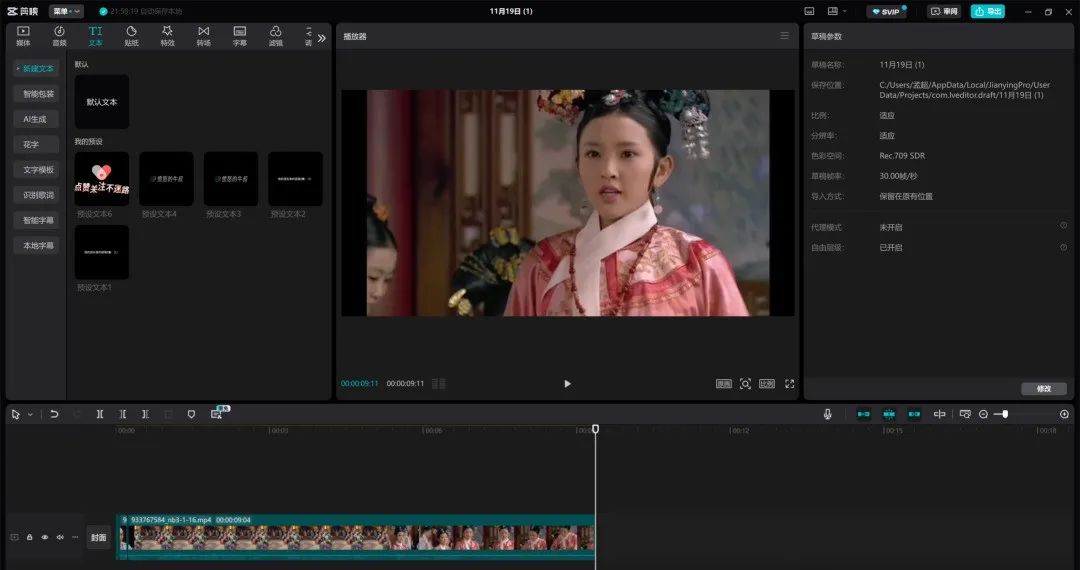The image size is (1080, 570).
Task: Add the 默认文本 default text thumbnail
Action: pos(102,102)
